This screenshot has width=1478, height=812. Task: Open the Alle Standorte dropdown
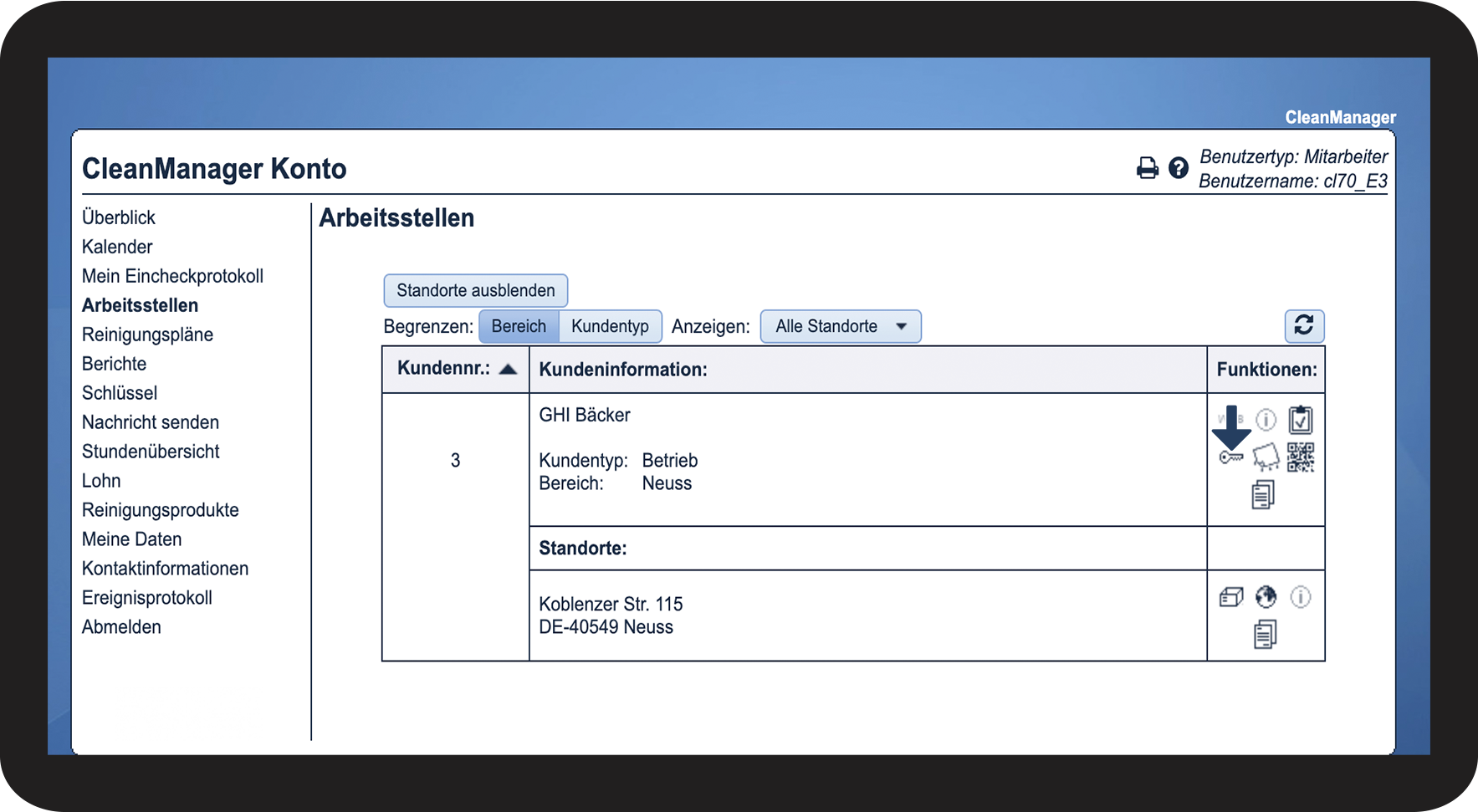(x=841, y=326)
